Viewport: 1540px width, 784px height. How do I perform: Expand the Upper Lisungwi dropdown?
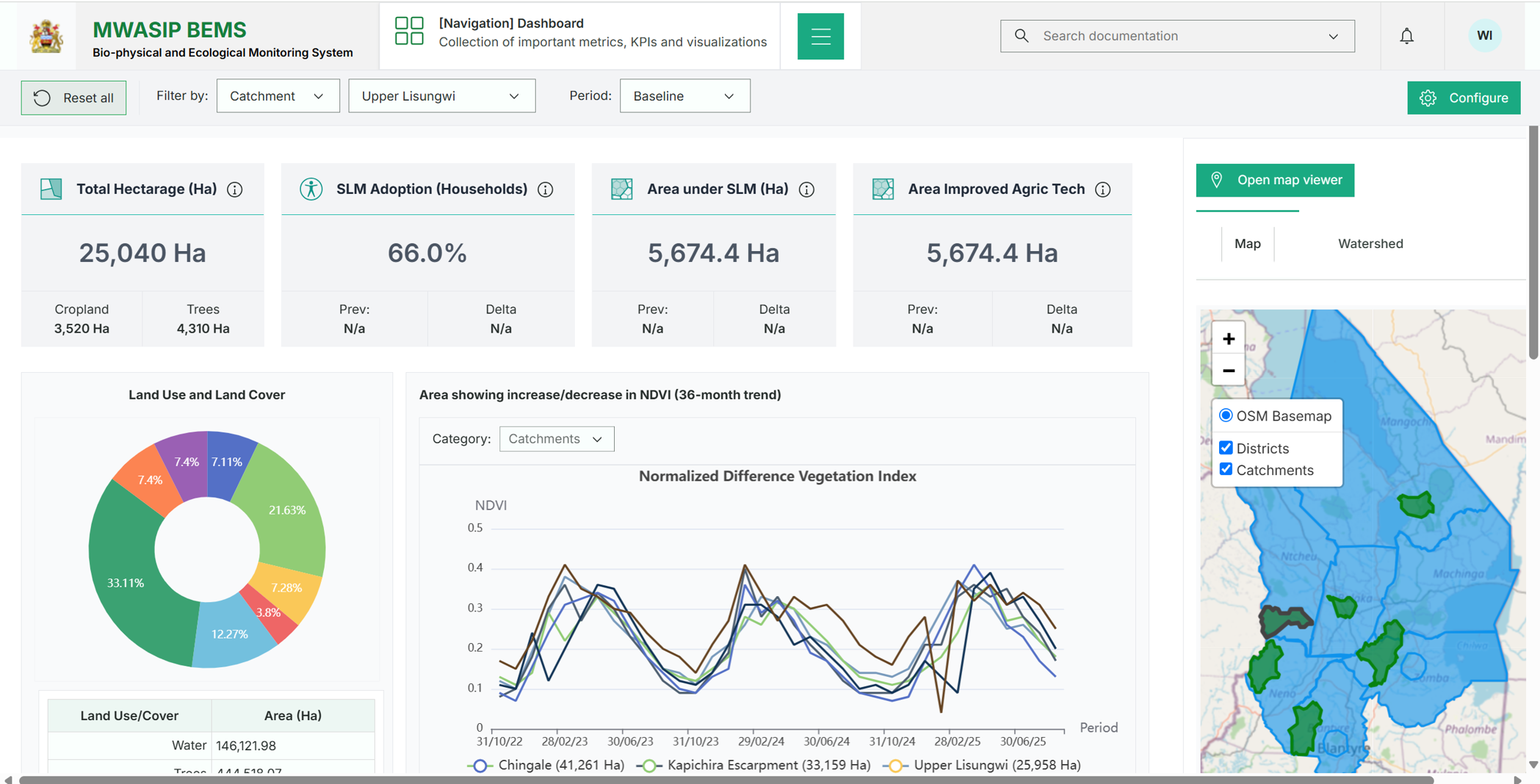pyautogui.click(x=441, y=96)
